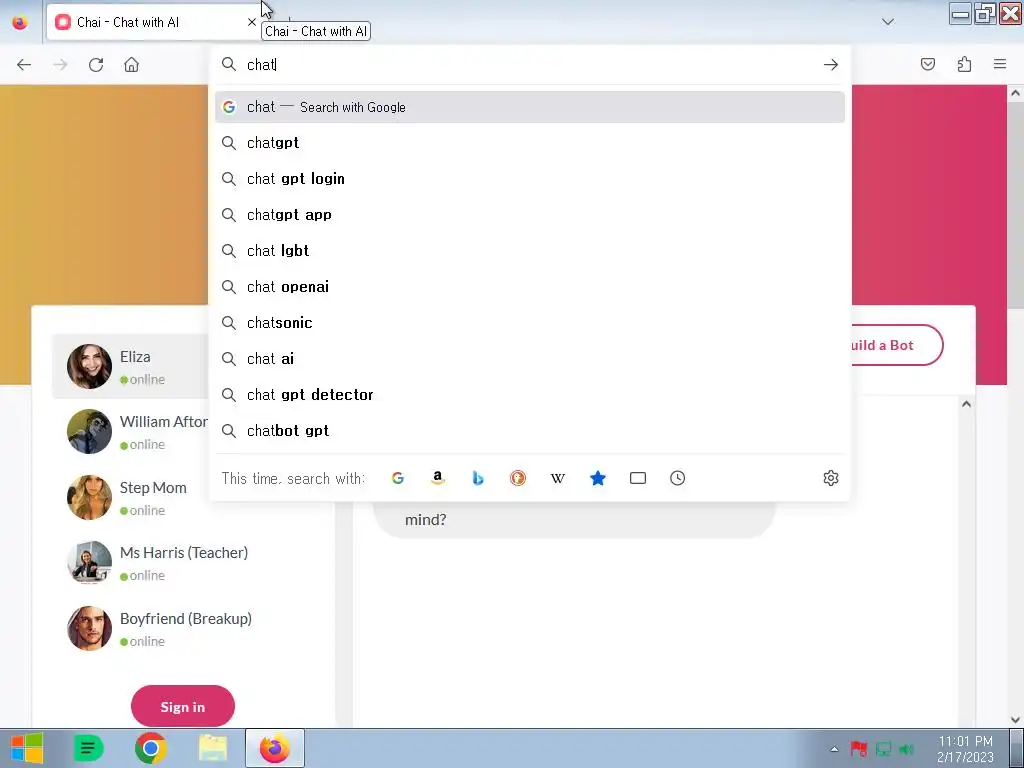
Task: Choose the 'chatsonic' suggestion
Action: point(530,323)
